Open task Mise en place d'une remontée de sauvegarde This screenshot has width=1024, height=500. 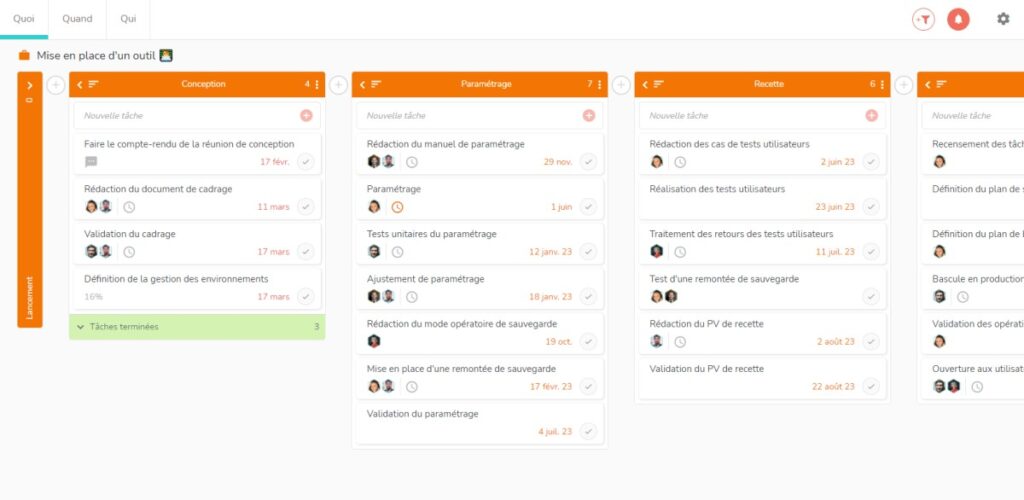(x=462, y=369)
